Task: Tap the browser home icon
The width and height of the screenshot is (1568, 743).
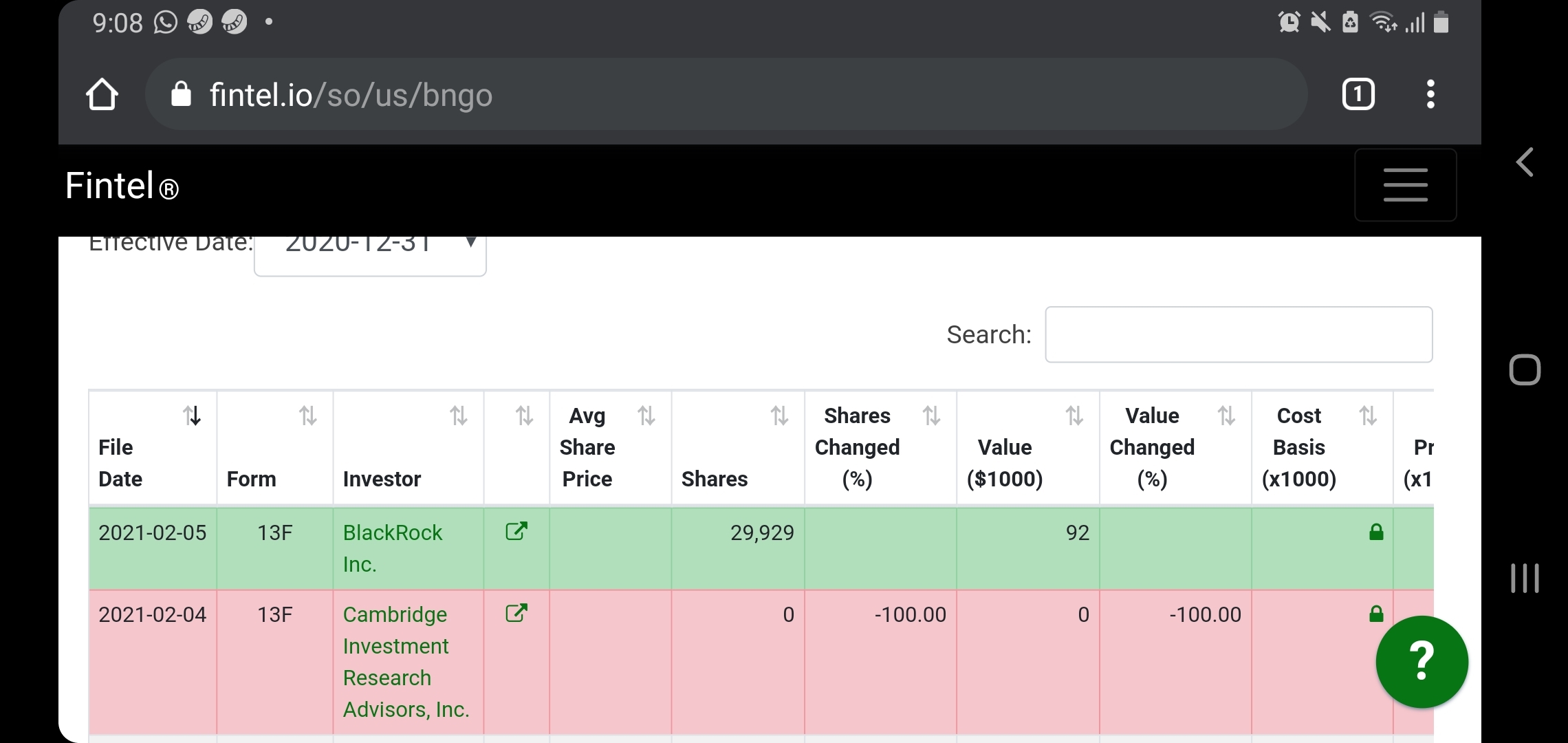Action: click(102, 94)
